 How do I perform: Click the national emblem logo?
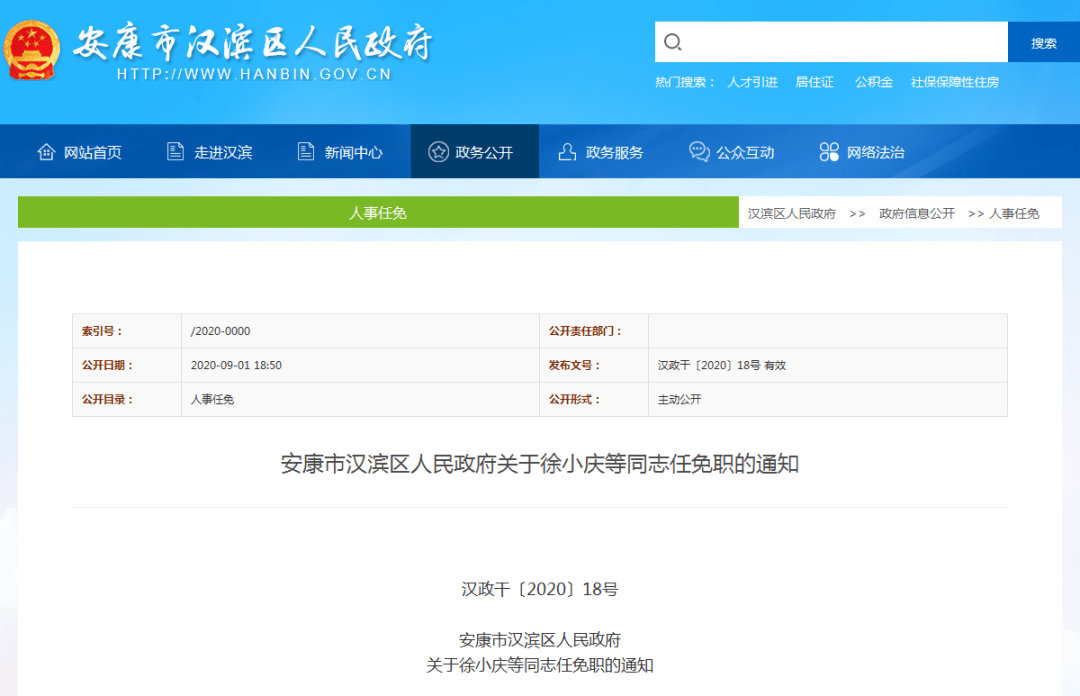point(31,50)
